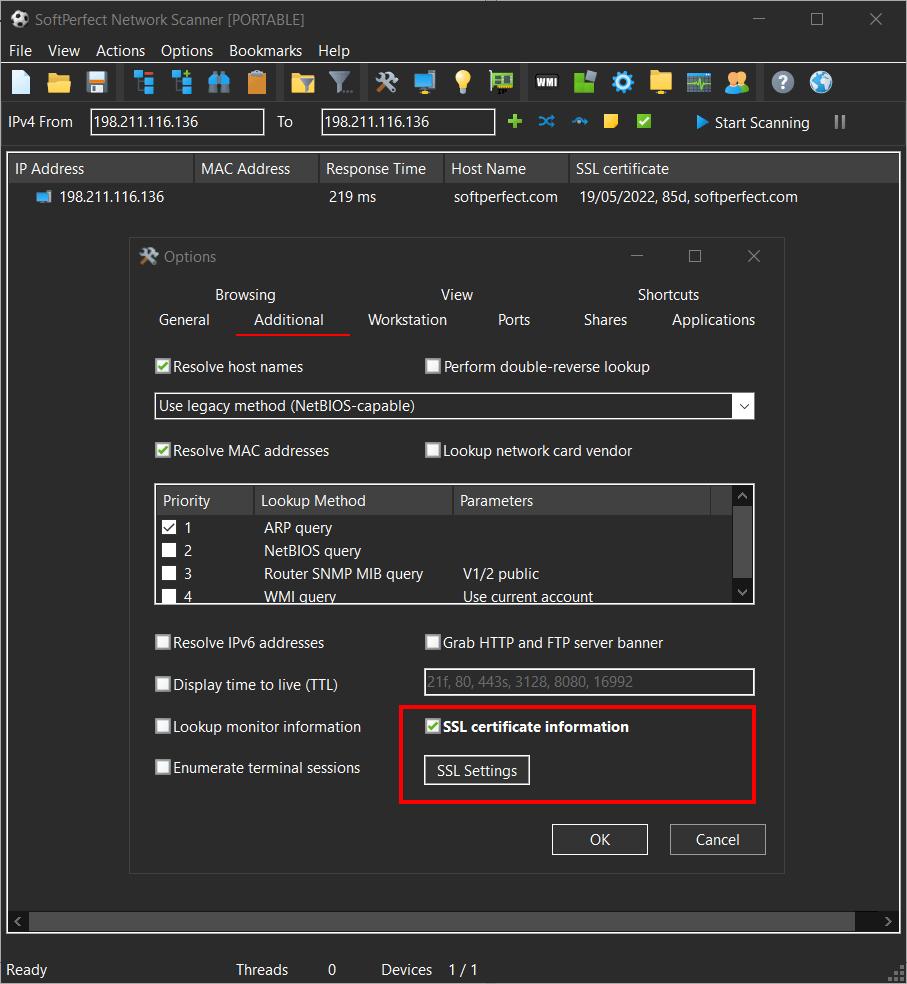Viewport: 907px width, 984px height.
Task: Enable Display time to live (TTL)
Action: (x=163, y=685)
